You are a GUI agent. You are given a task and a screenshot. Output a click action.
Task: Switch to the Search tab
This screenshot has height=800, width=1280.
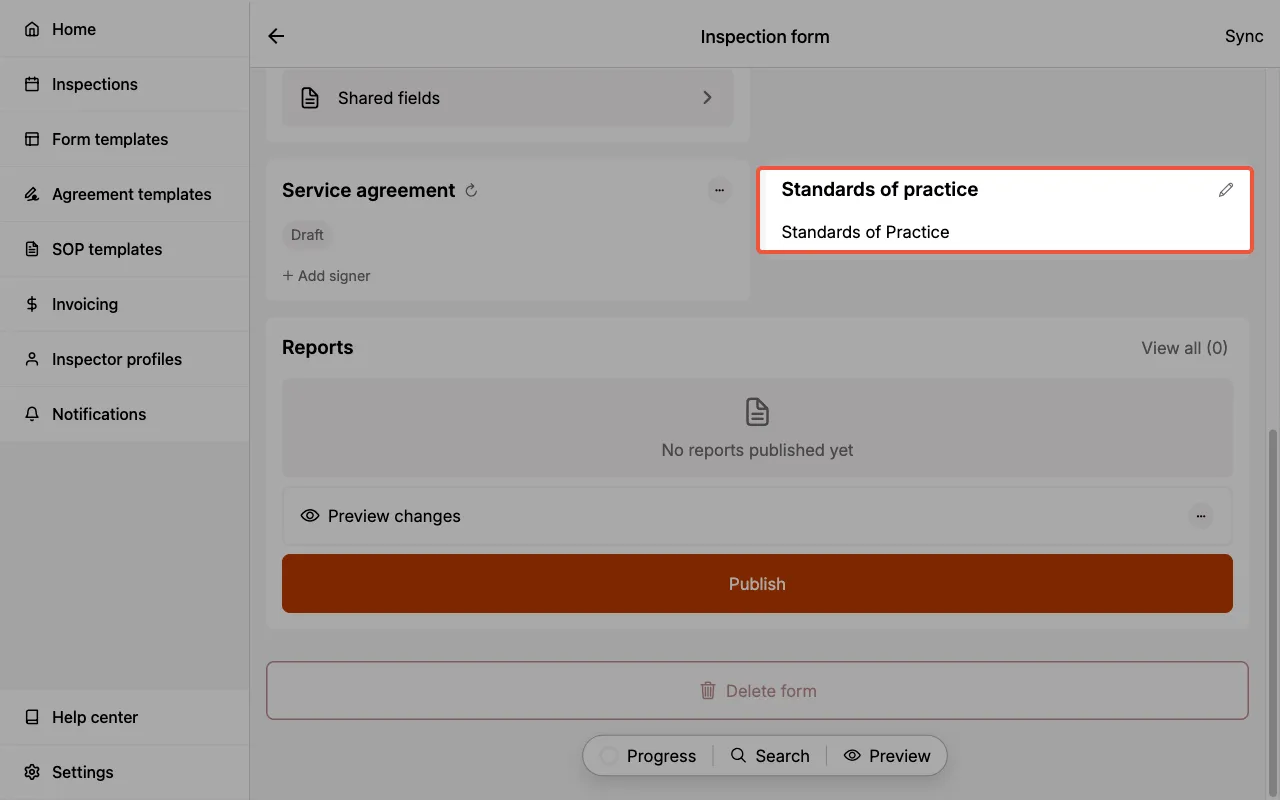pyautogui.click(x=770, y=755)
